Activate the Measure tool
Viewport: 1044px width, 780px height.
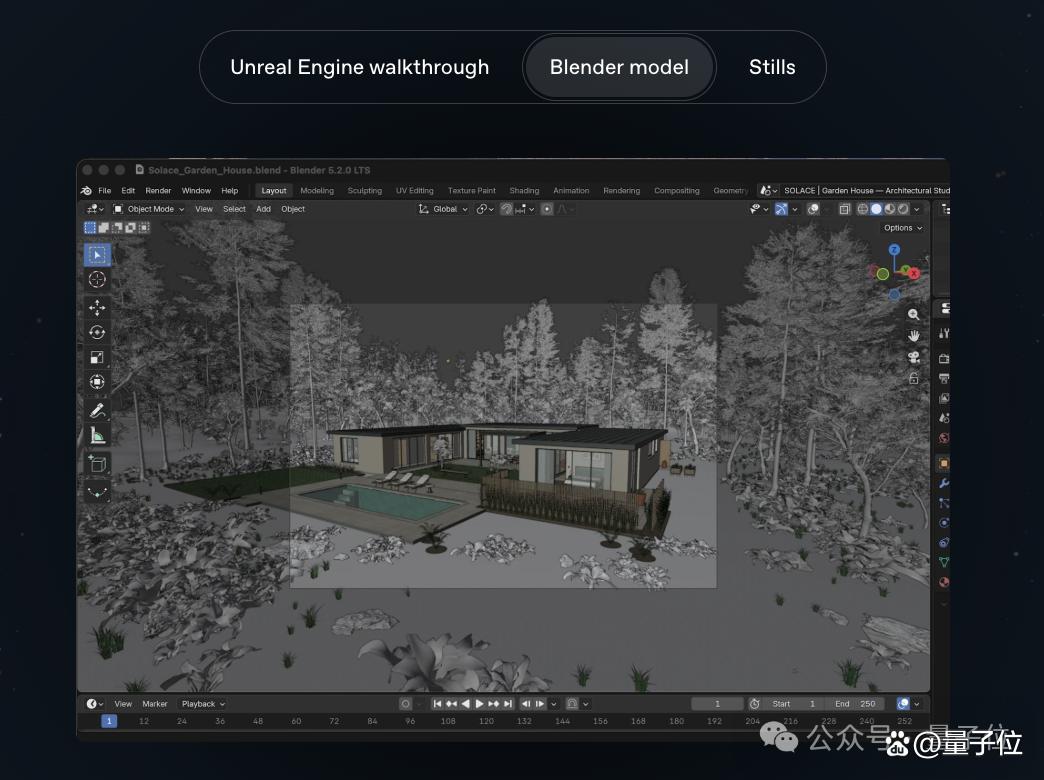[97, 436]
